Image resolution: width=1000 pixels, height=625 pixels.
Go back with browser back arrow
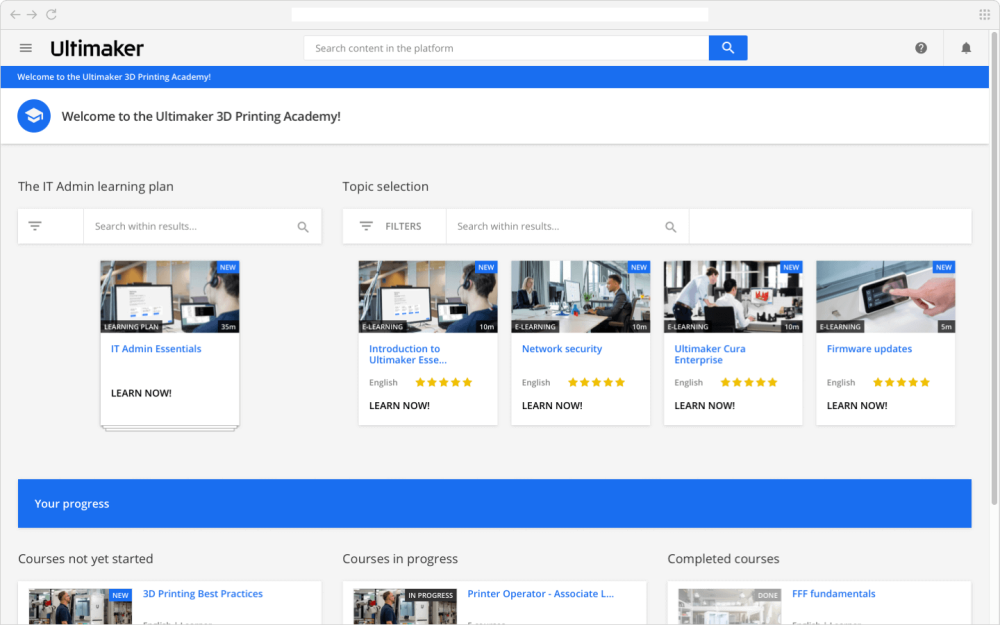coord(15,14)
